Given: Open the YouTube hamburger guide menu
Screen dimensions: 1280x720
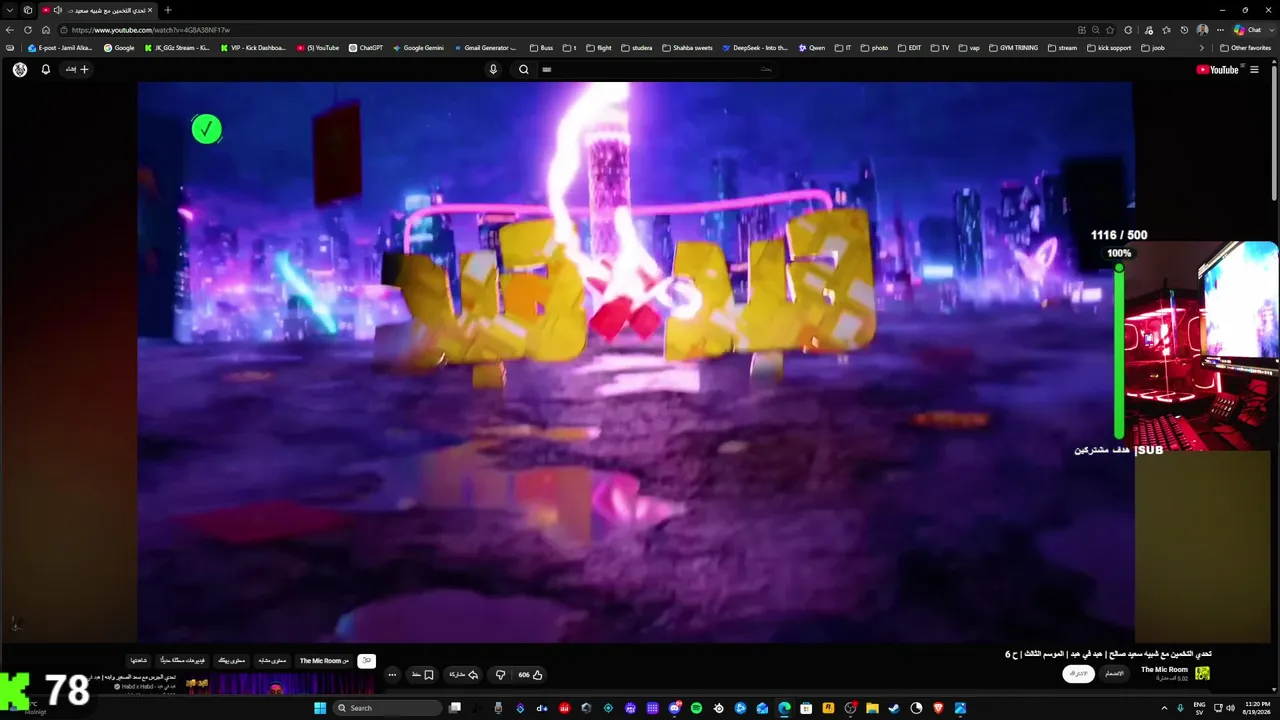Looking at the screenshot, I should coord(1254,70).
